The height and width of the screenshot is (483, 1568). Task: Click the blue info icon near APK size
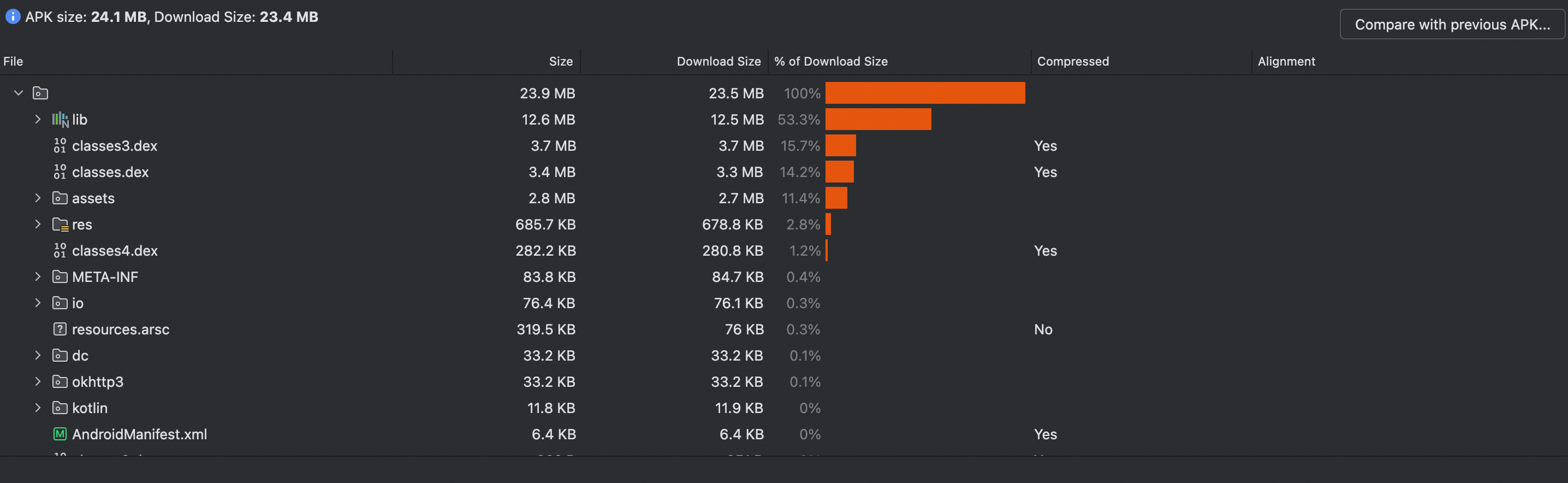(12, 16)
